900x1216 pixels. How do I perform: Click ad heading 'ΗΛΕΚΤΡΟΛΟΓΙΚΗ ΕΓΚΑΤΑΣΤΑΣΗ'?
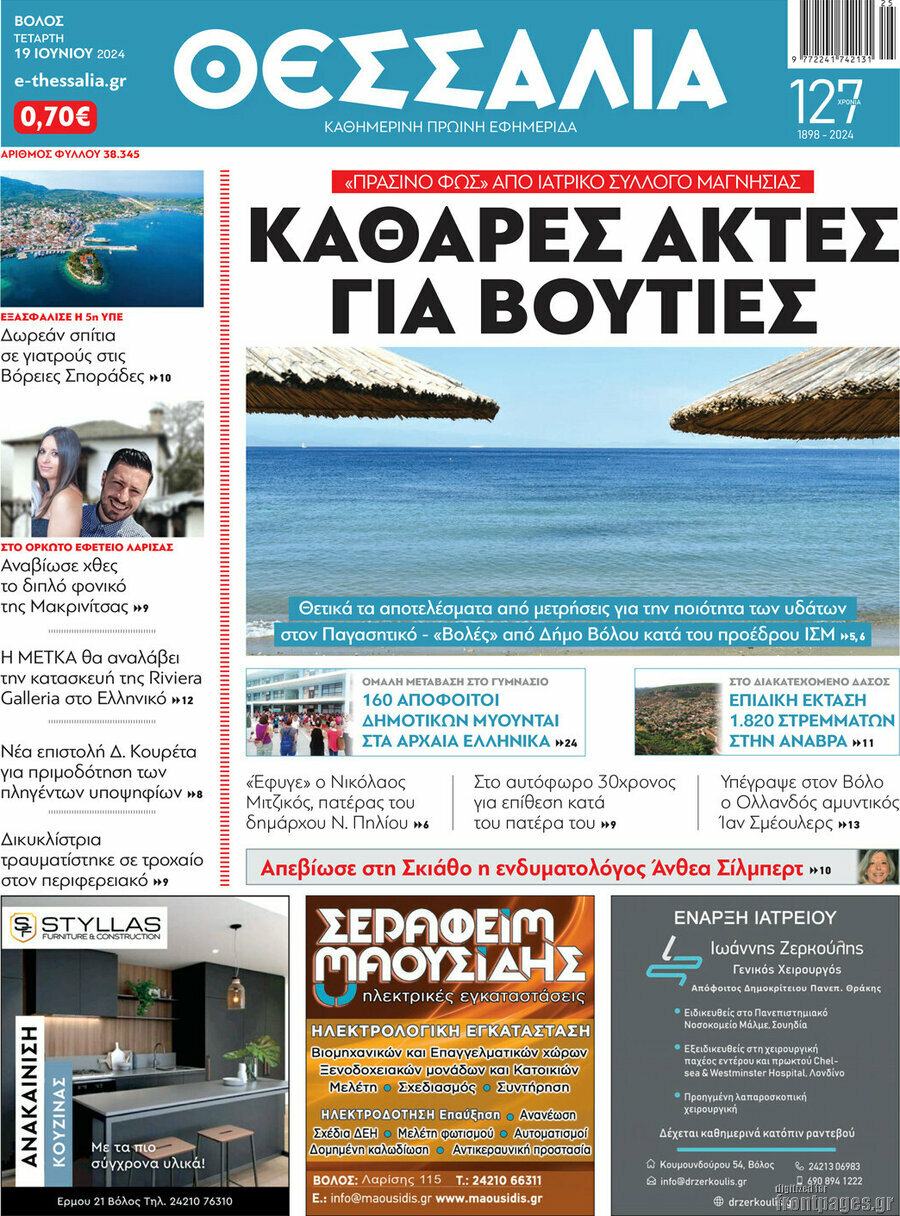click(450, 1031)
